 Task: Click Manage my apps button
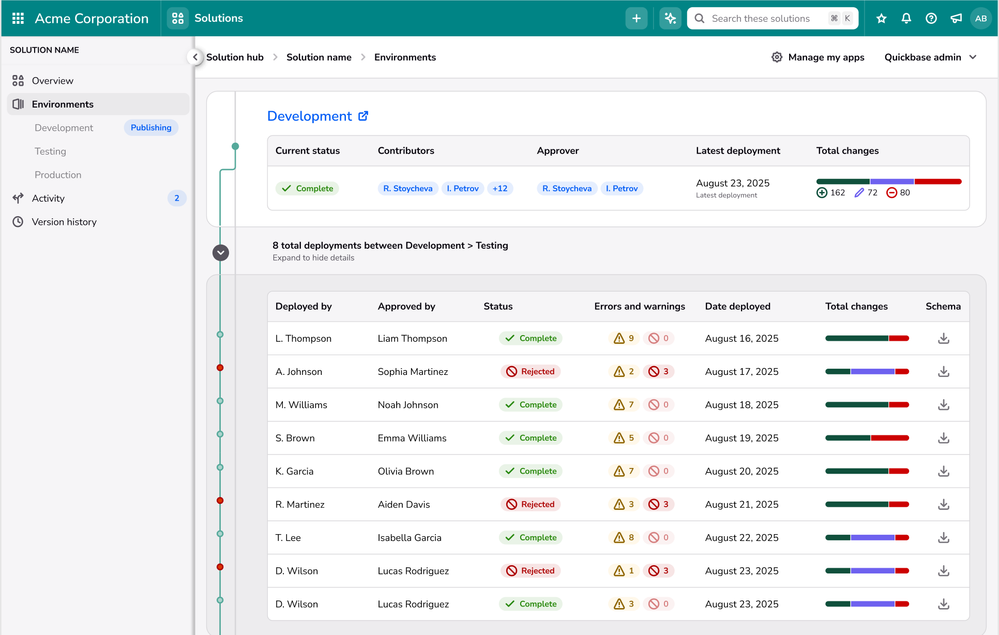(x=817, y=58)
